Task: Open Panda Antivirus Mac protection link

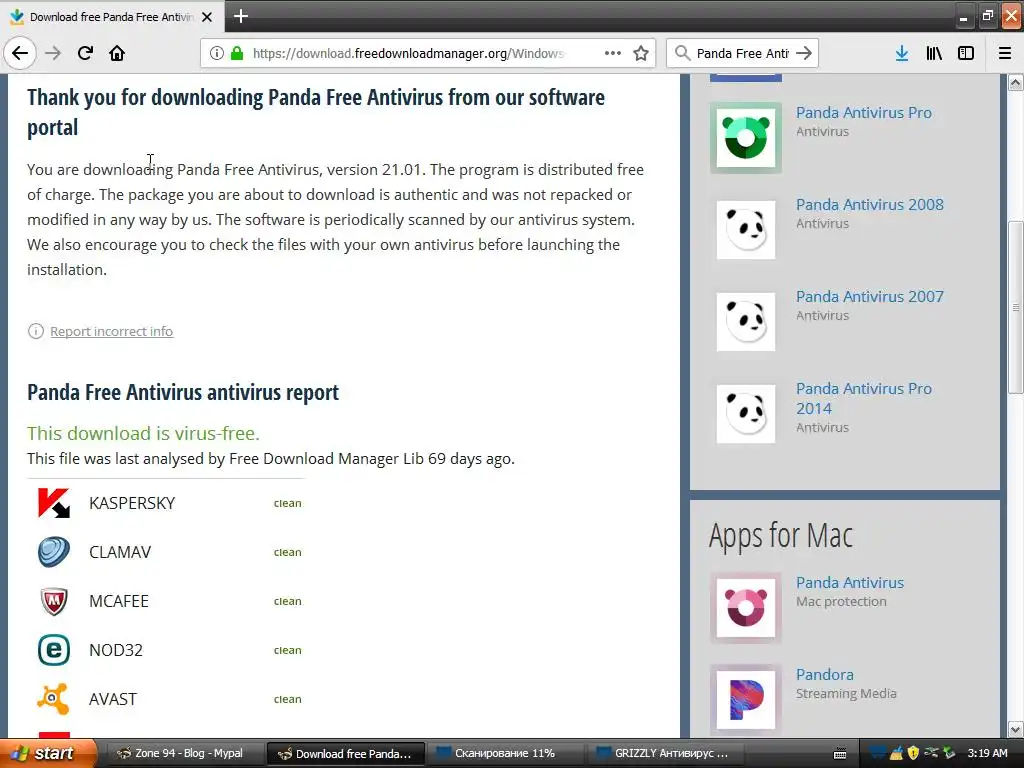Action: (x=850, y=583)
